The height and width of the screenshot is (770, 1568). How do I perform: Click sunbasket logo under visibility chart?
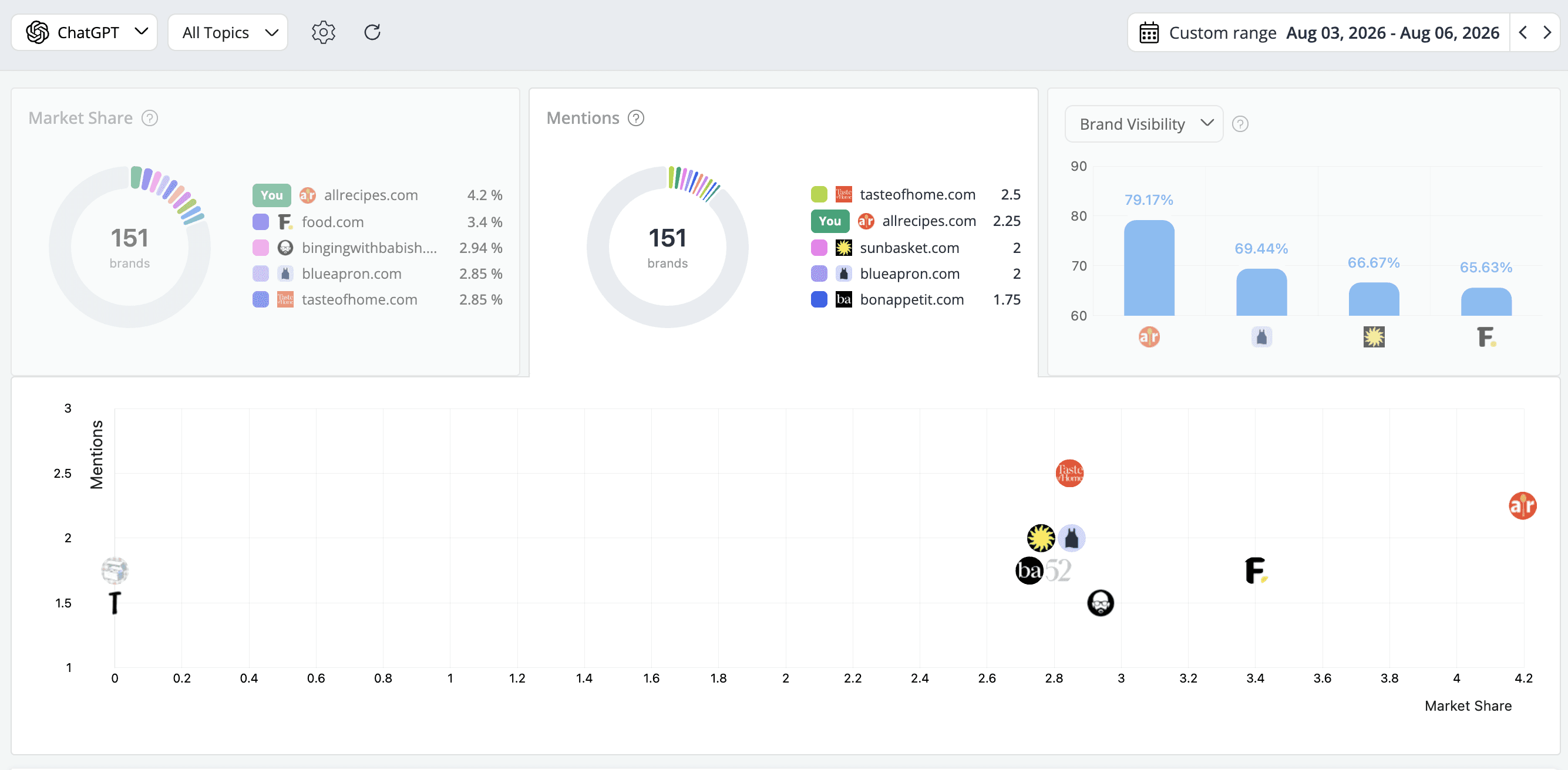click(x=1374, y=336)
